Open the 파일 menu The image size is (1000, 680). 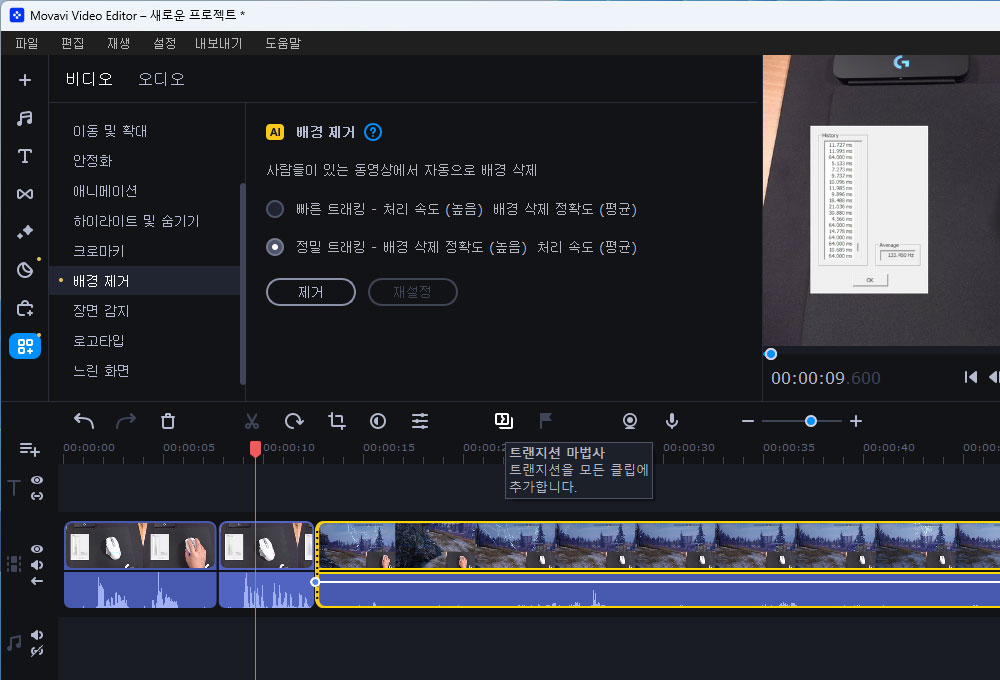(x=27, y=43)
